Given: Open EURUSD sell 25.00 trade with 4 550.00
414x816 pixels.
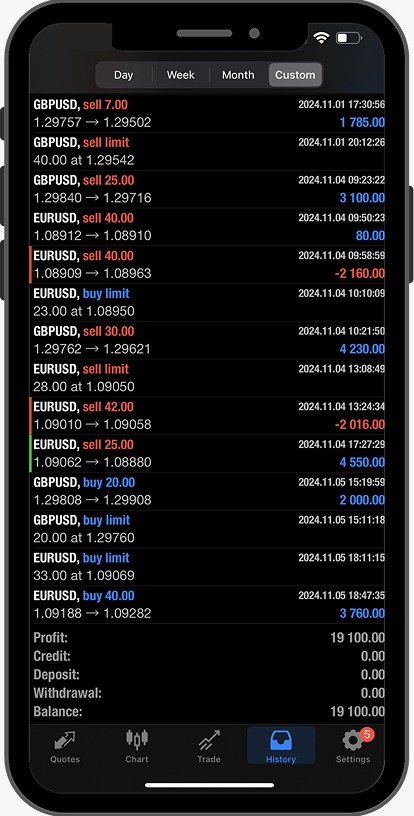Looking at the screenshot, I should [x=208, y=454].
